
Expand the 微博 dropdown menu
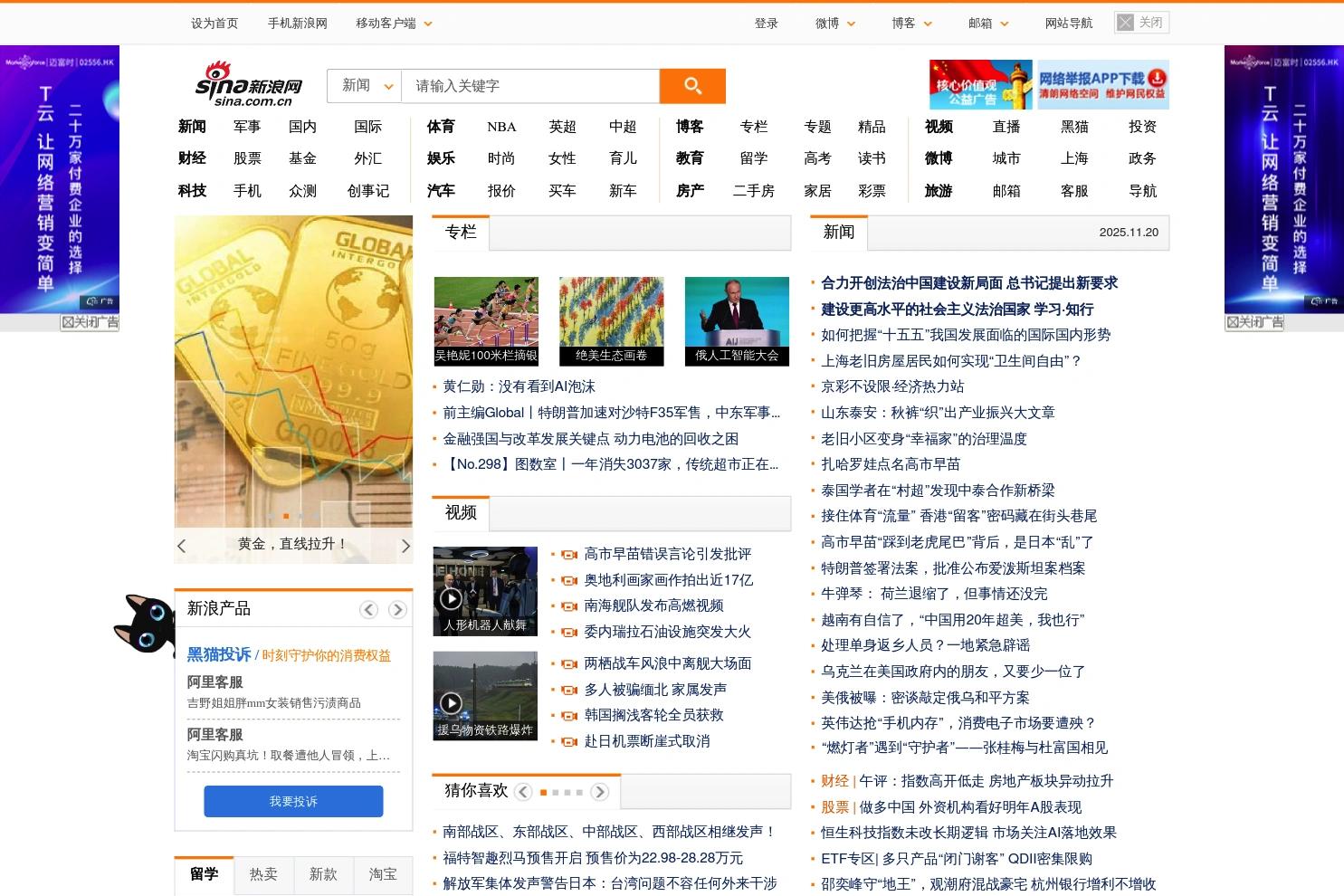click(x=834, y=23)
